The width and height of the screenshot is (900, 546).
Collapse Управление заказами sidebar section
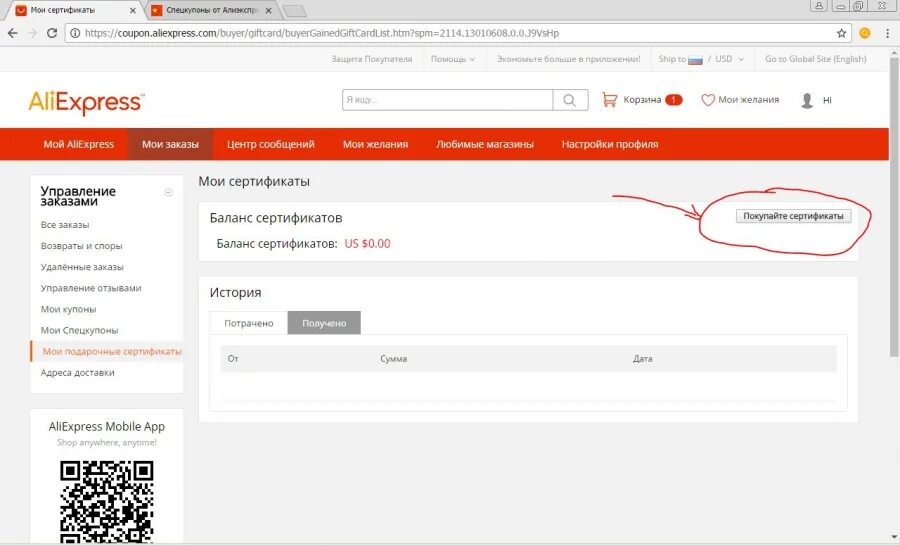[x=168, y=192]
